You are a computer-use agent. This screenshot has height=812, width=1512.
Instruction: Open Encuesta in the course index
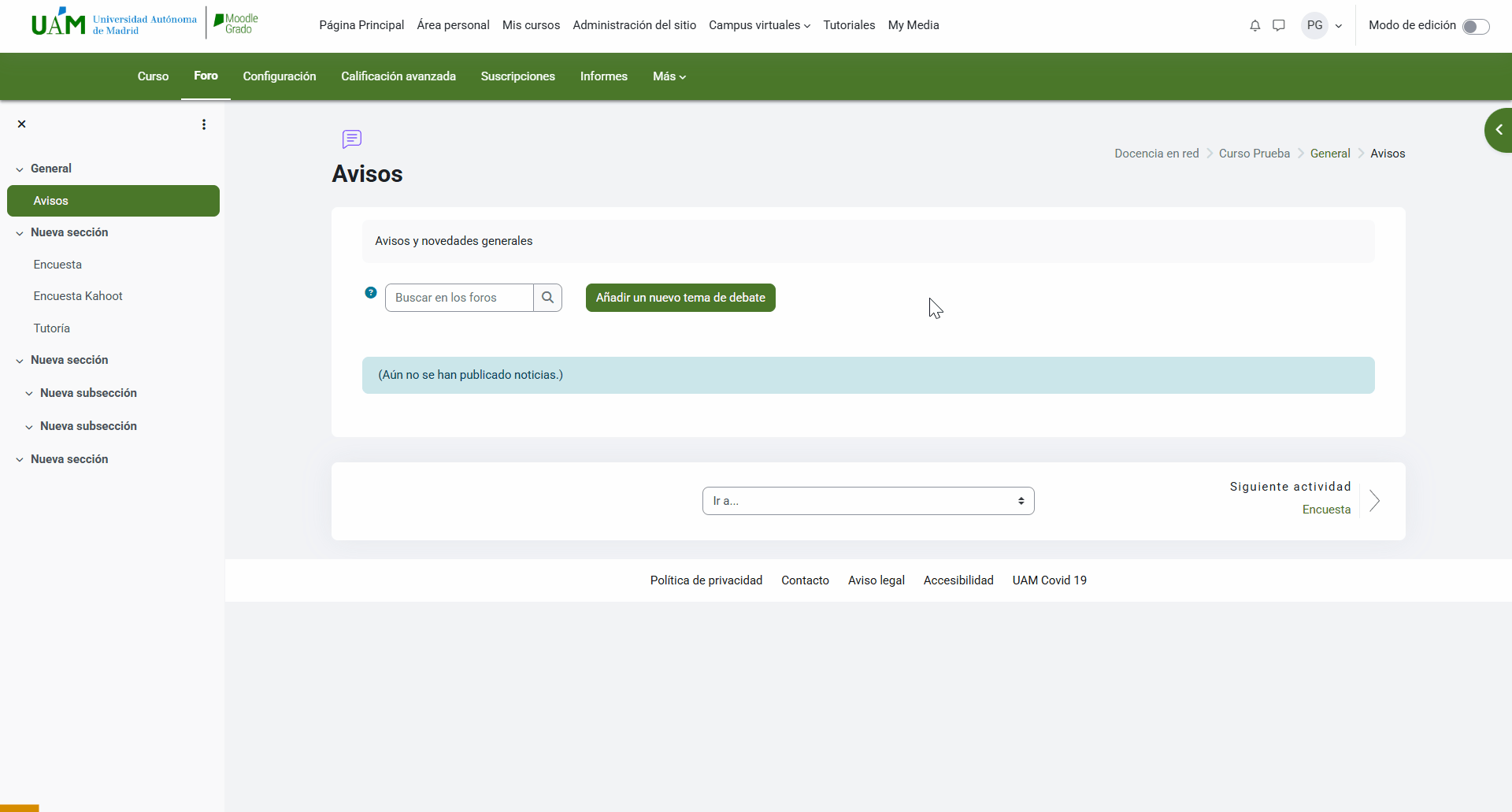(x=57, y=265)
